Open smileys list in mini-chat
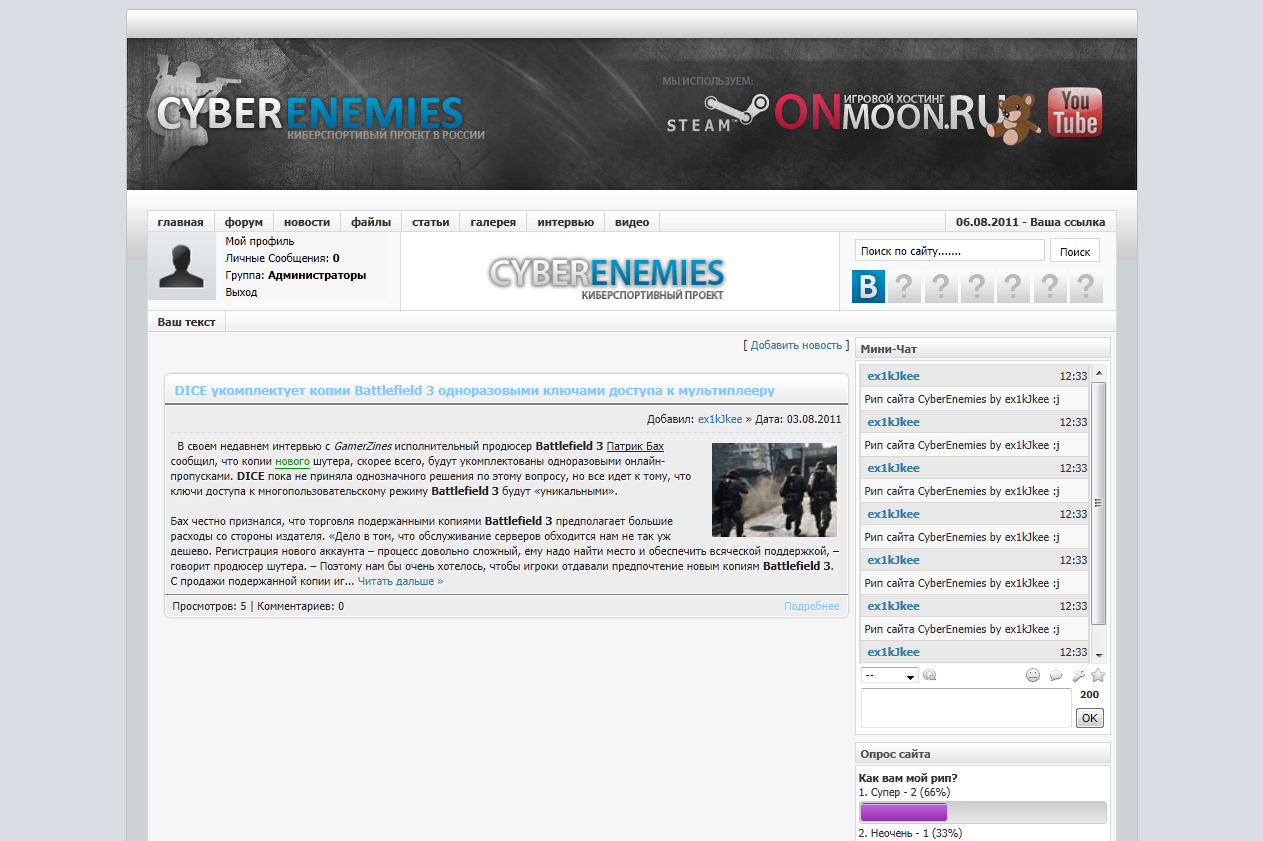 click(x=1033, y=675)
